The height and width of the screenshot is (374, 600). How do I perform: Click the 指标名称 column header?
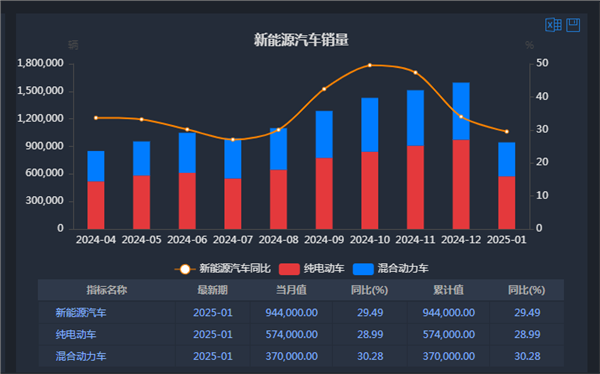pos(107,290)
